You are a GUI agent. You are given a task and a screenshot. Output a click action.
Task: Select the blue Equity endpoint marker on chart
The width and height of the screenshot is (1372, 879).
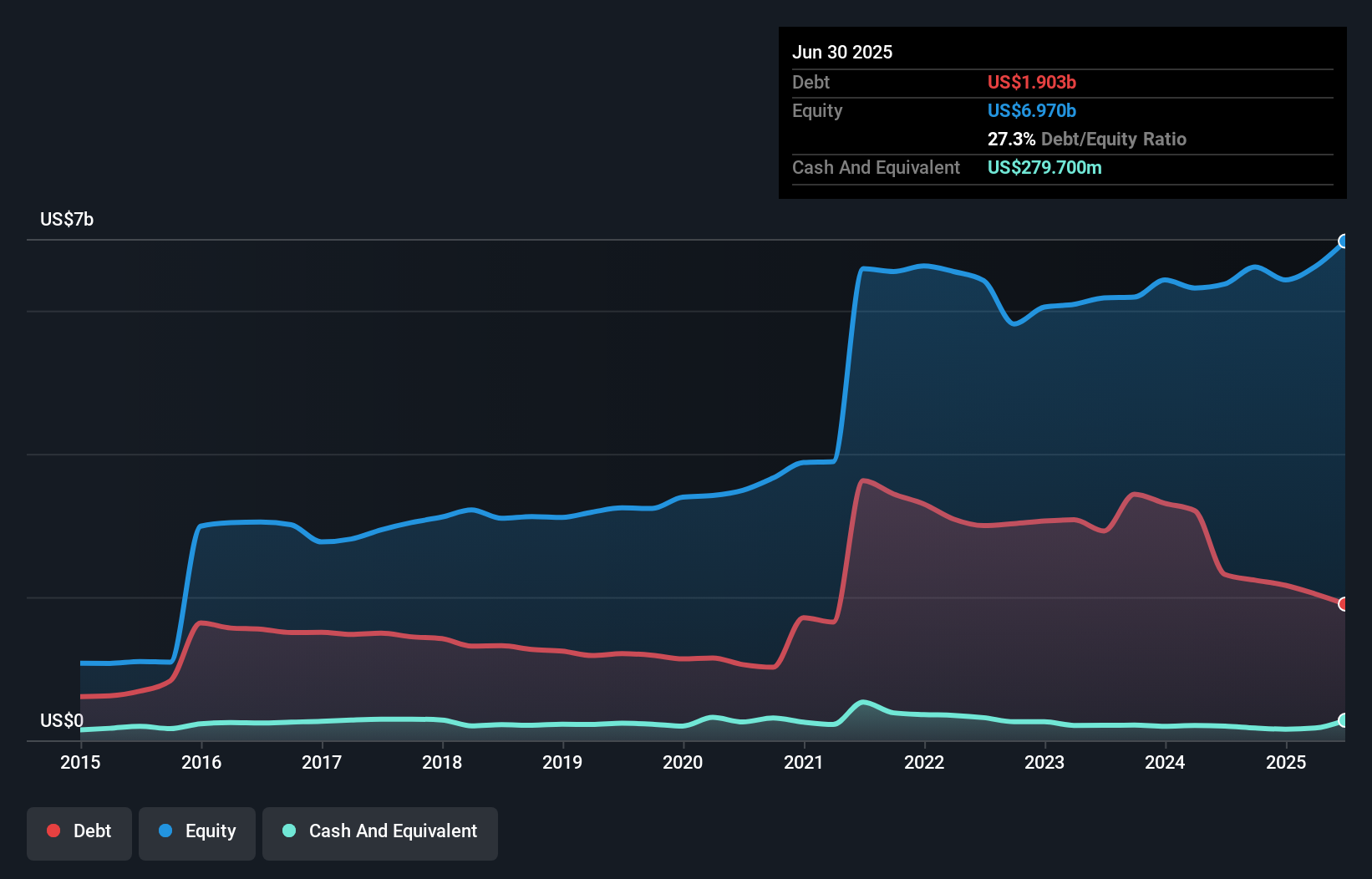pyautogui.click(x=1344, y=242)
